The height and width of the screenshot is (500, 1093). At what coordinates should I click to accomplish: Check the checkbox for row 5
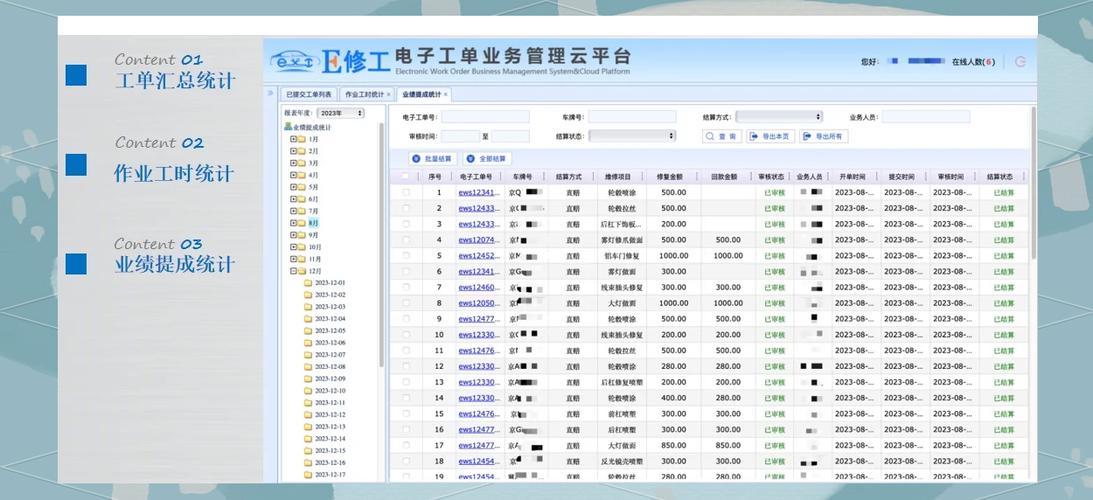[x=406, y=256]
